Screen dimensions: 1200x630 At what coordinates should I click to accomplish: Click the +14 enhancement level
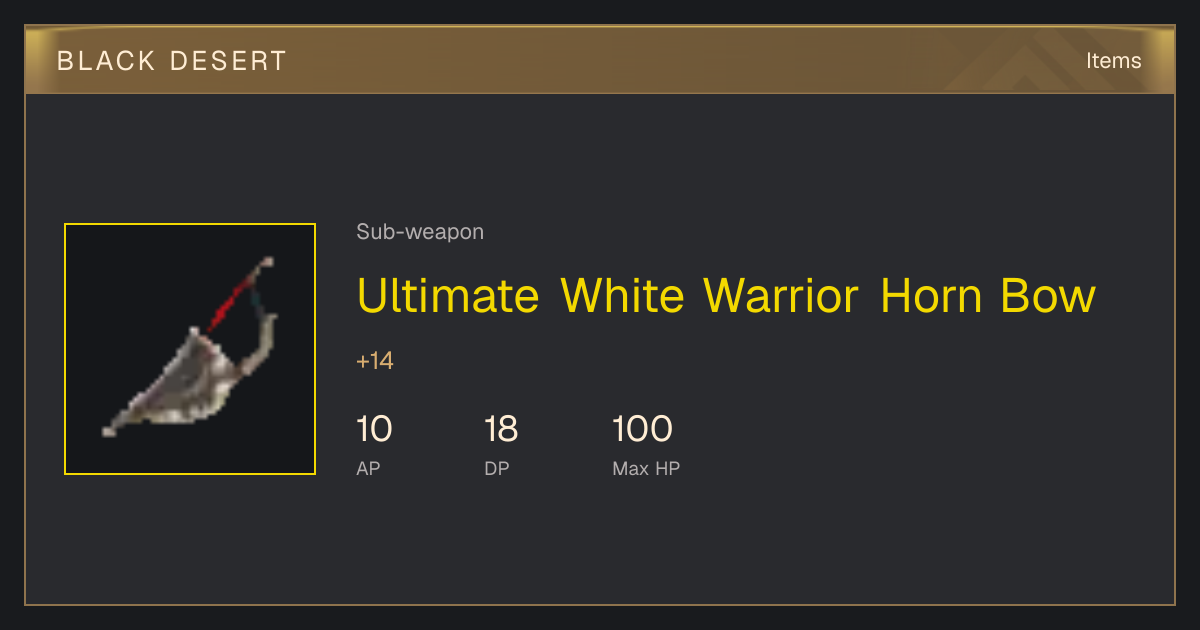pos(375,361)
